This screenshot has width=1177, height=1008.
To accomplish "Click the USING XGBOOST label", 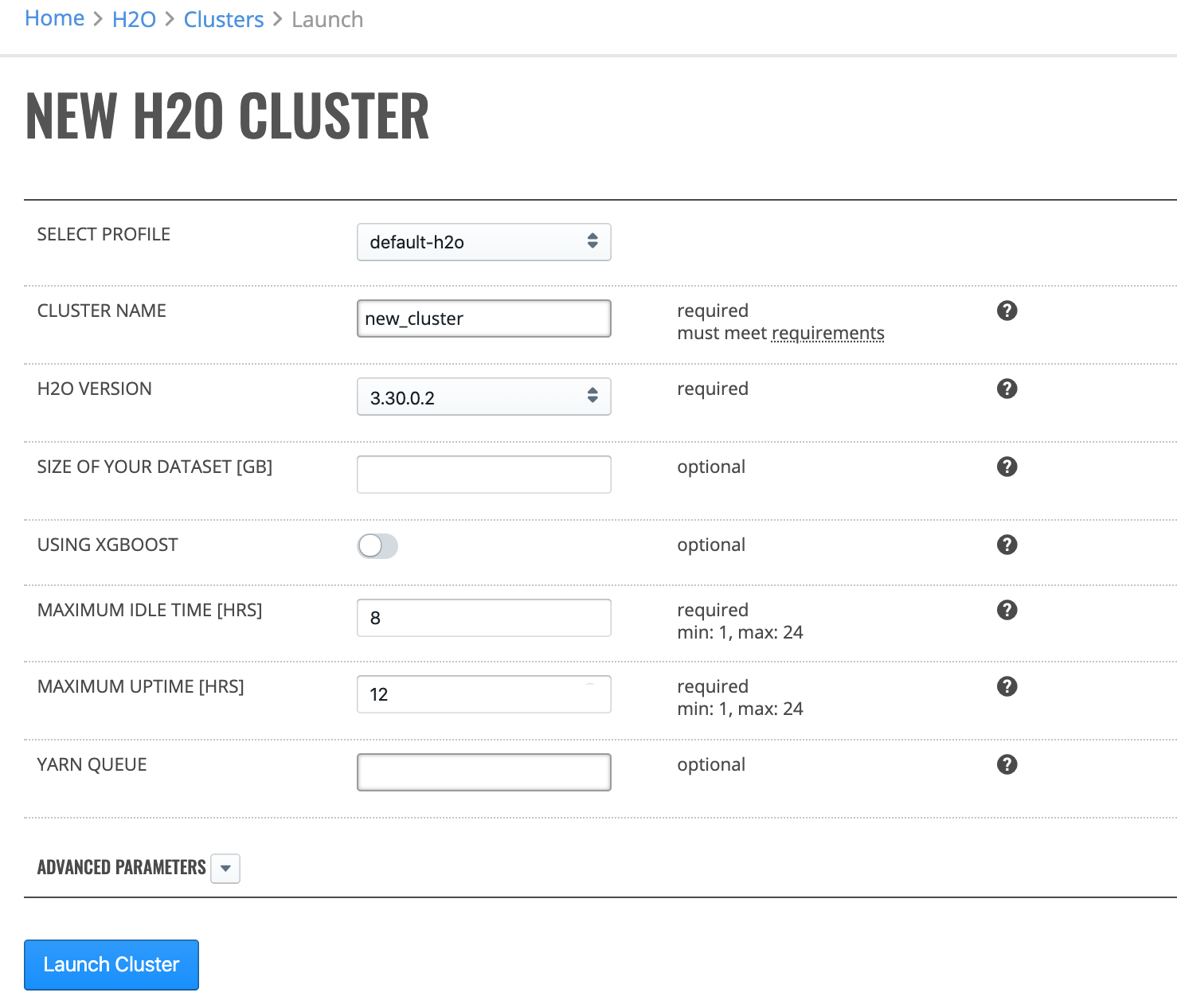I will (108, 545).
